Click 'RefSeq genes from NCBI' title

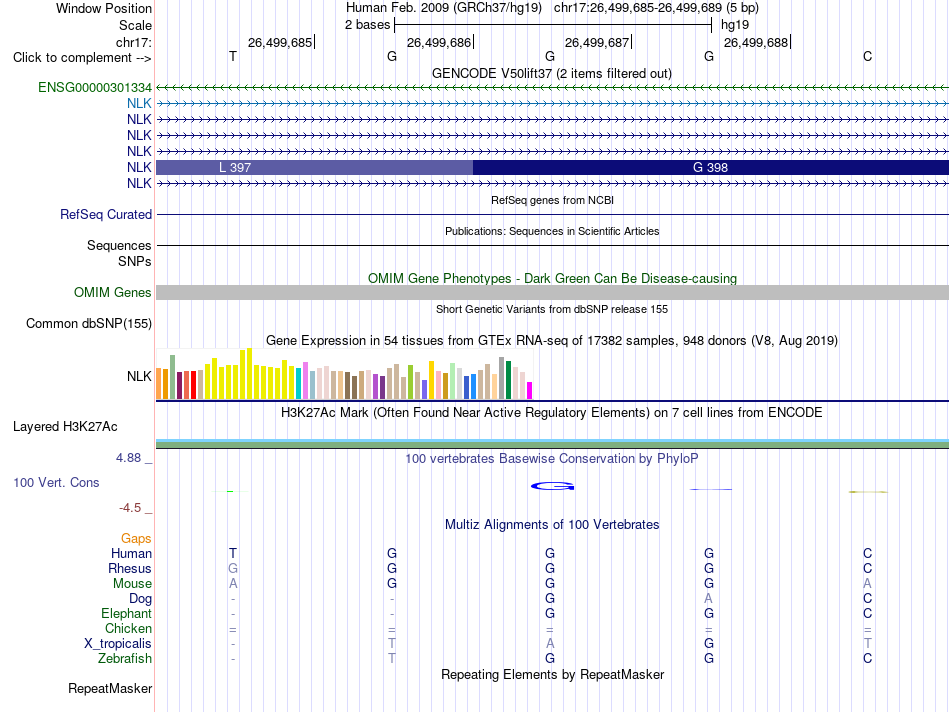coord(553,200)
